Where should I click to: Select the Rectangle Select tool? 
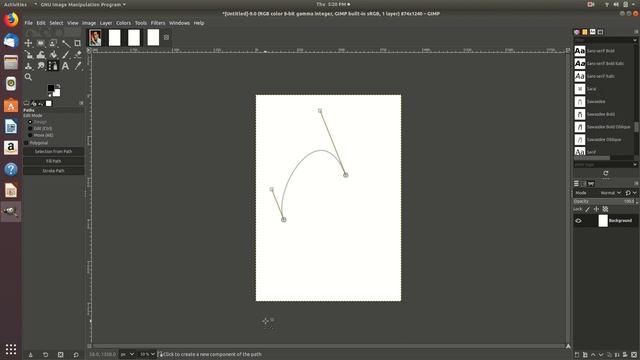[40, 43]
